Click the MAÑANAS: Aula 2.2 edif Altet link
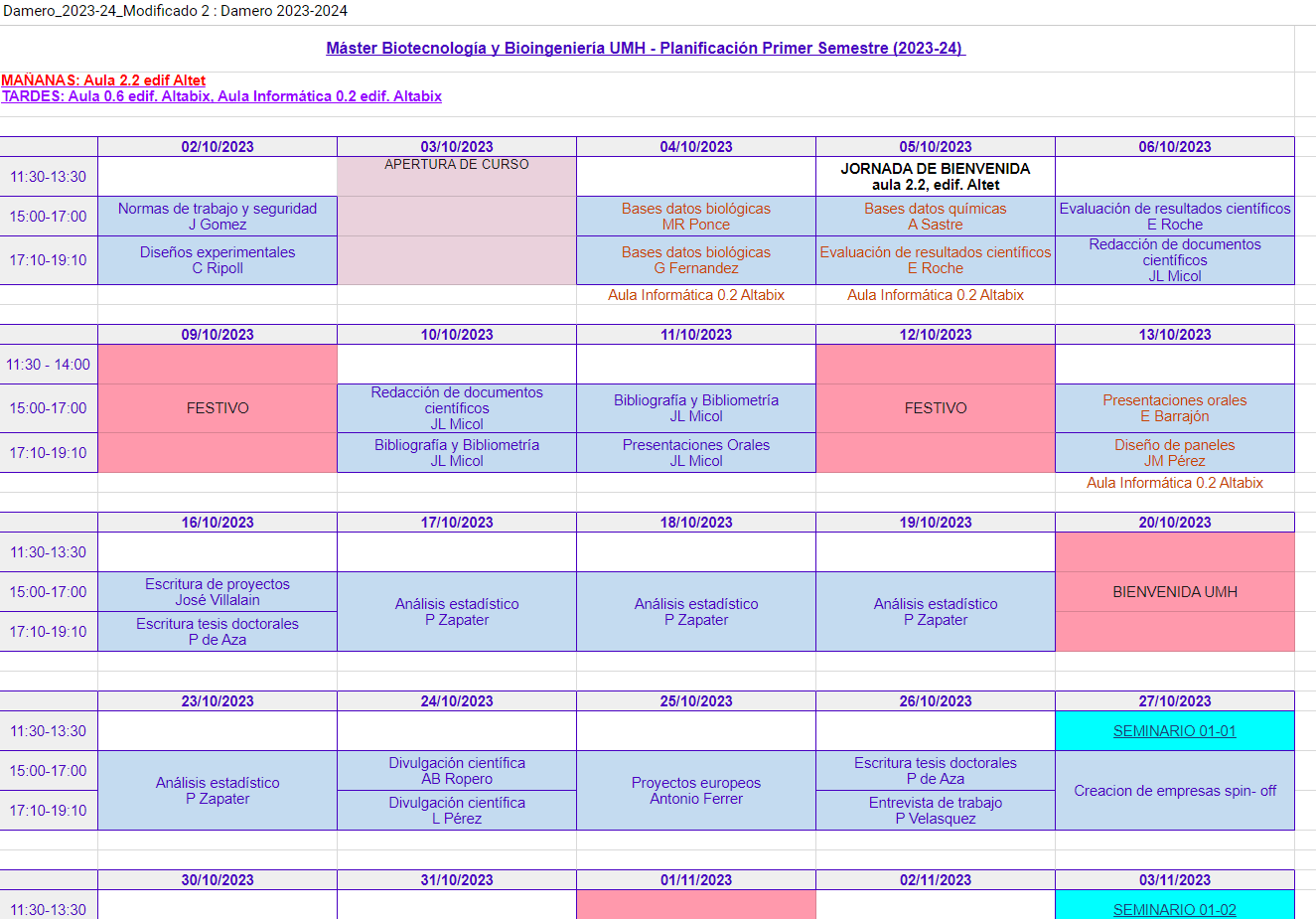Viewport: 1316px width, 919px height. point(103,80)
